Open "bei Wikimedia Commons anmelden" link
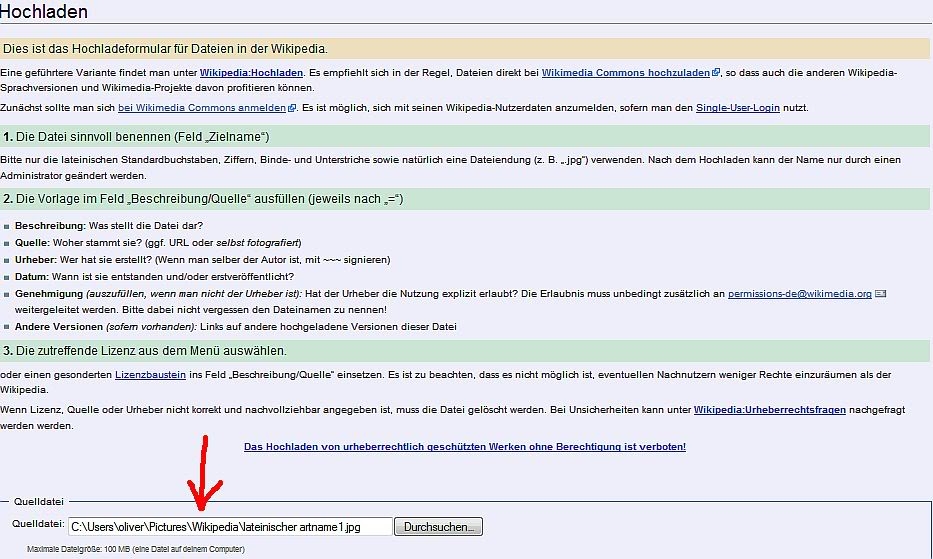The height and width of the screenshot is (559, 933). pos(201,108)
